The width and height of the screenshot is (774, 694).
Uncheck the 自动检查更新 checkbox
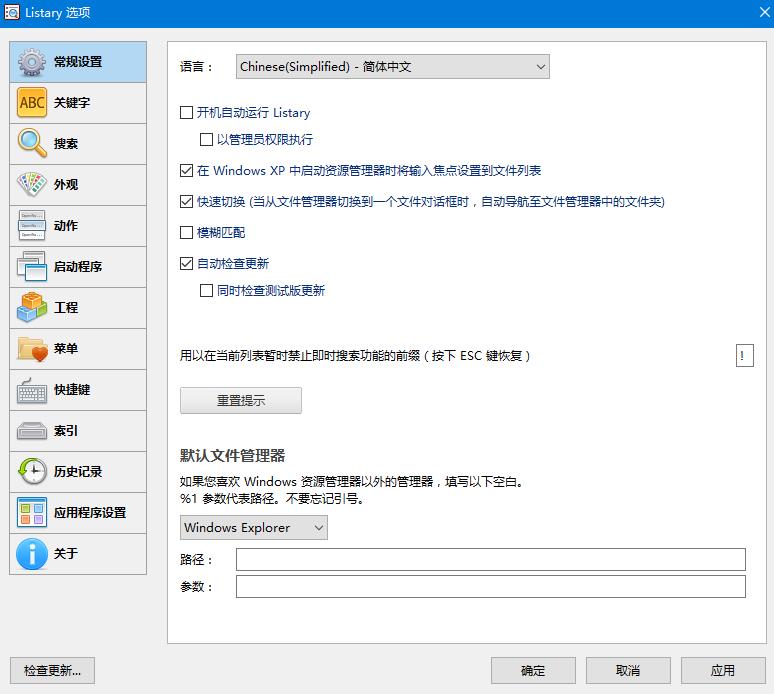(x=187, y=264)
